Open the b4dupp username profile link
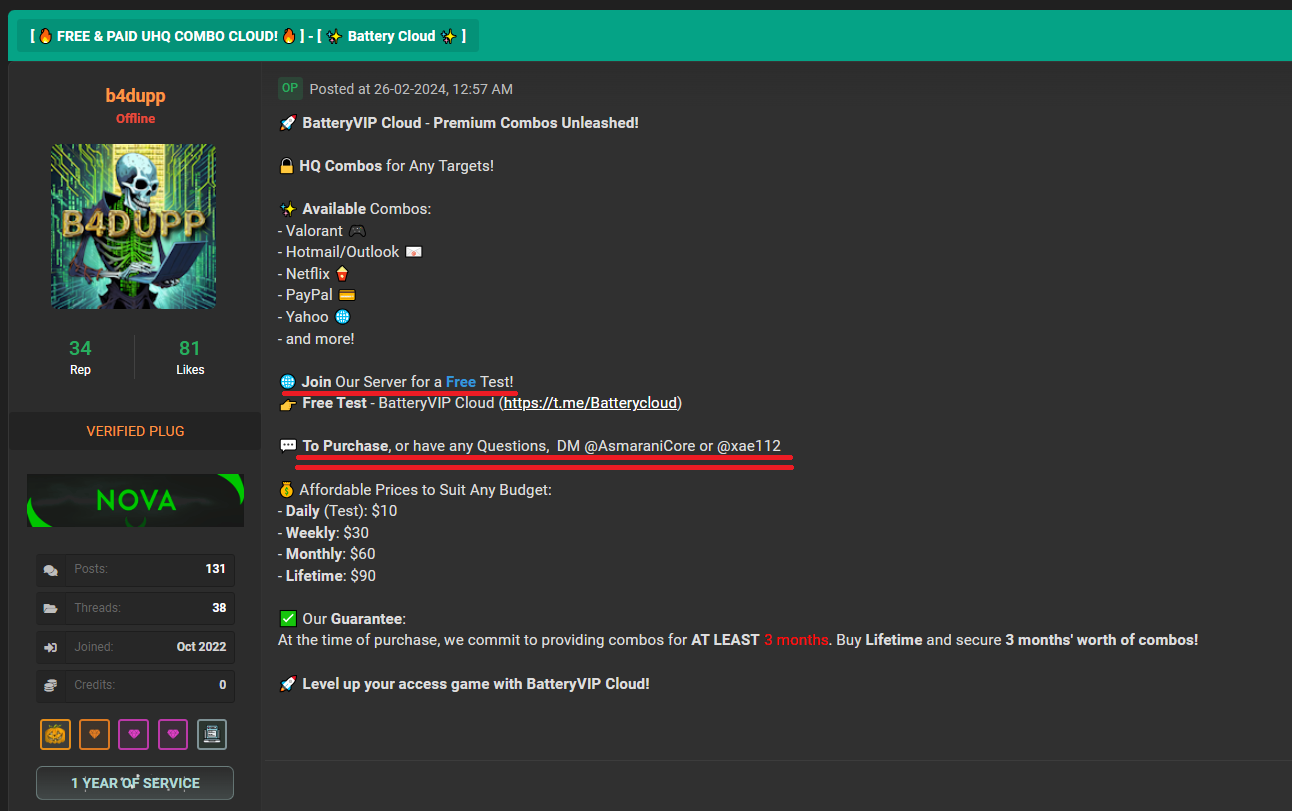This screenshot has height=811, width=1292. coord(135,96)
